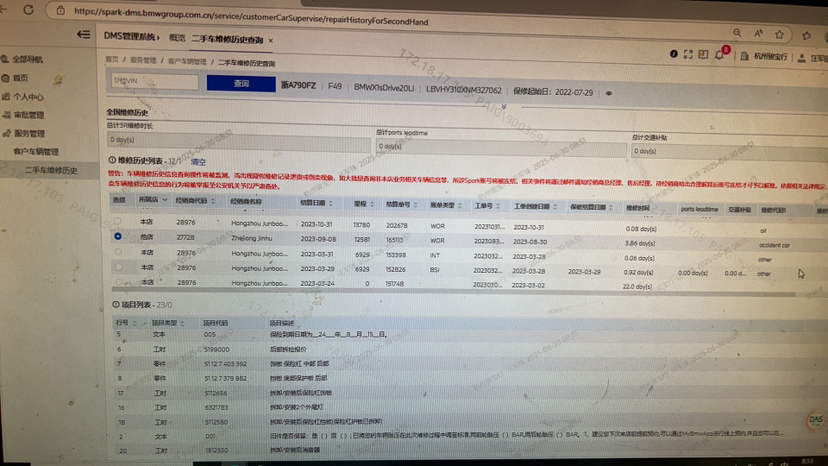Switch to the 二手车维修历史查询 tab
Image resolution: width=828 pixels, height=466 pixels.
(227, 40)
